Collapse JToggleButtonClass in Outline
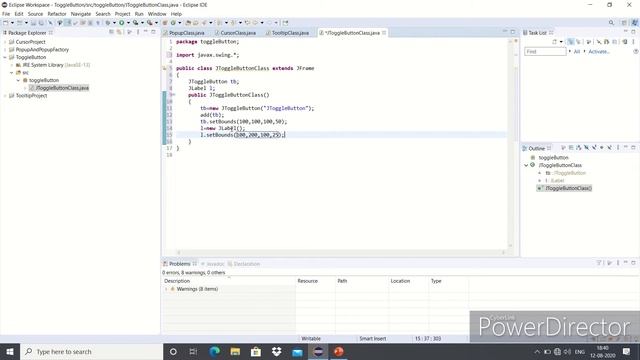640x360 pixels. click(526, 165)
